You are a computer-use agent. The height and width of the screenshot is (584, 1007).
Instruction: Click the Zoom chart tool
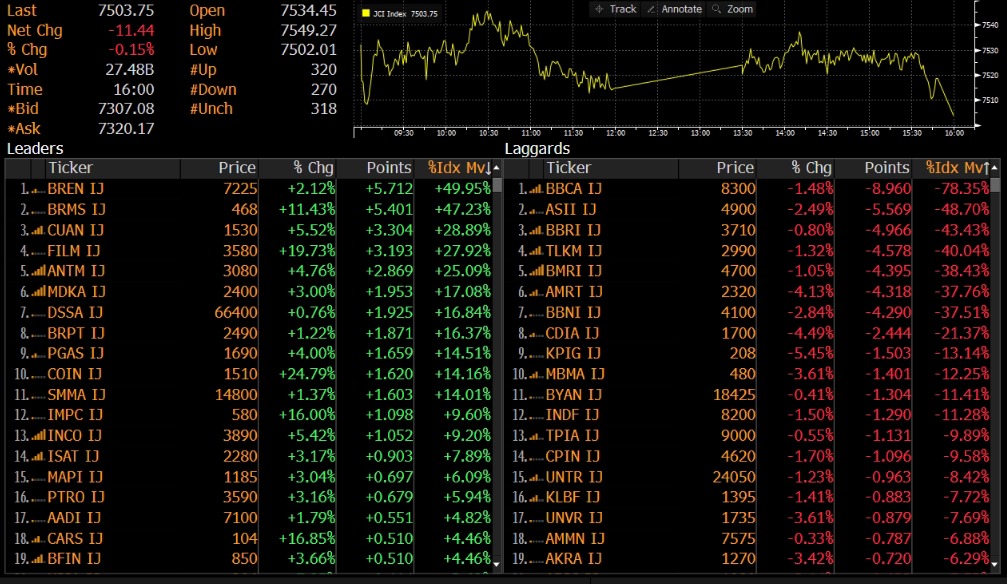732,9
